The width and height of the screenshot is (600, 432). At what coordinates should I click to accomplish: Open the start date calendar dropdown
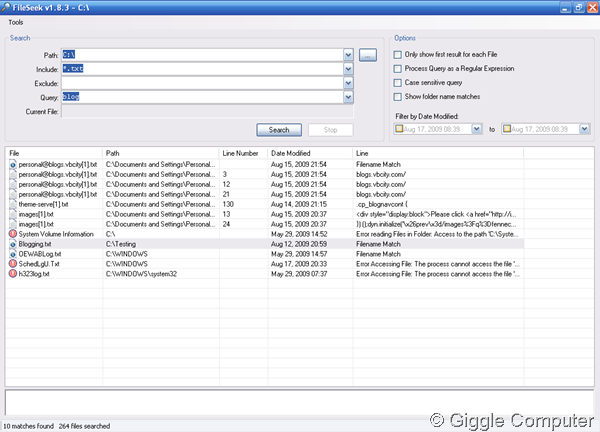tap(476, 129)
